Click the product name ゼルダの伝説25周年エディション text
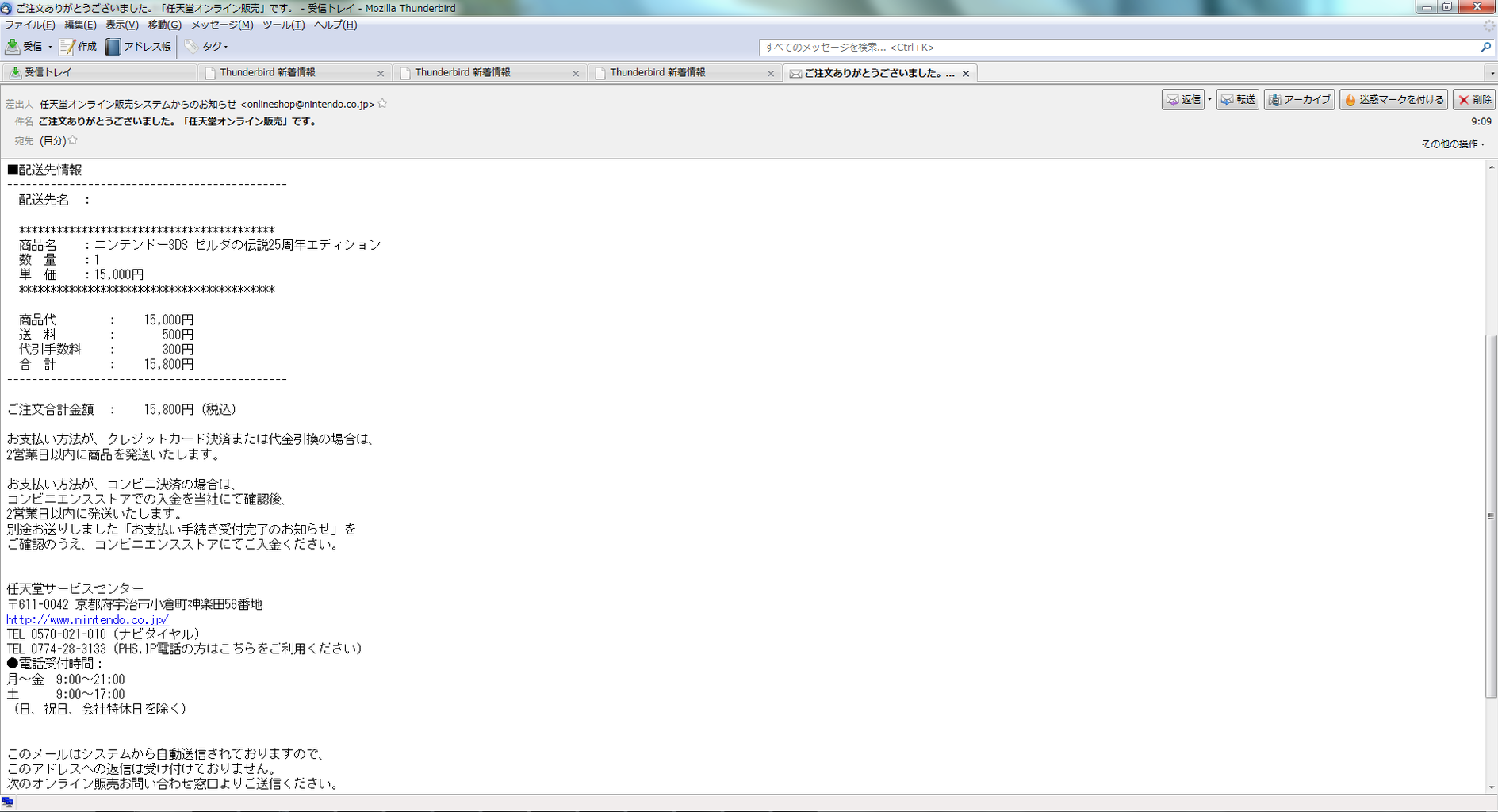The height and width of the screenshot is (812, 1498). (287, 245)
